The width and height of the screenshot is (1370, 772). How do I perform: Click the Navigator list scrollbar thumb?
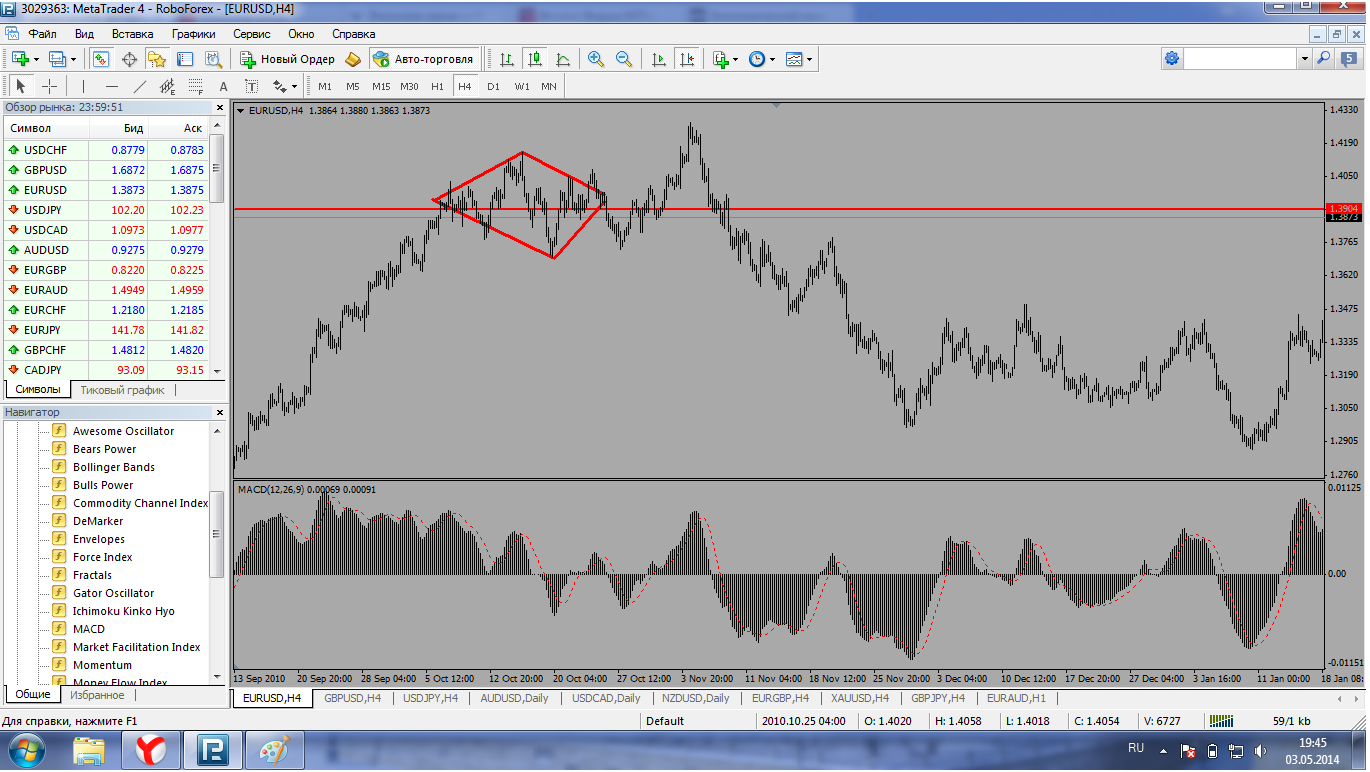[x=216, y=534]
